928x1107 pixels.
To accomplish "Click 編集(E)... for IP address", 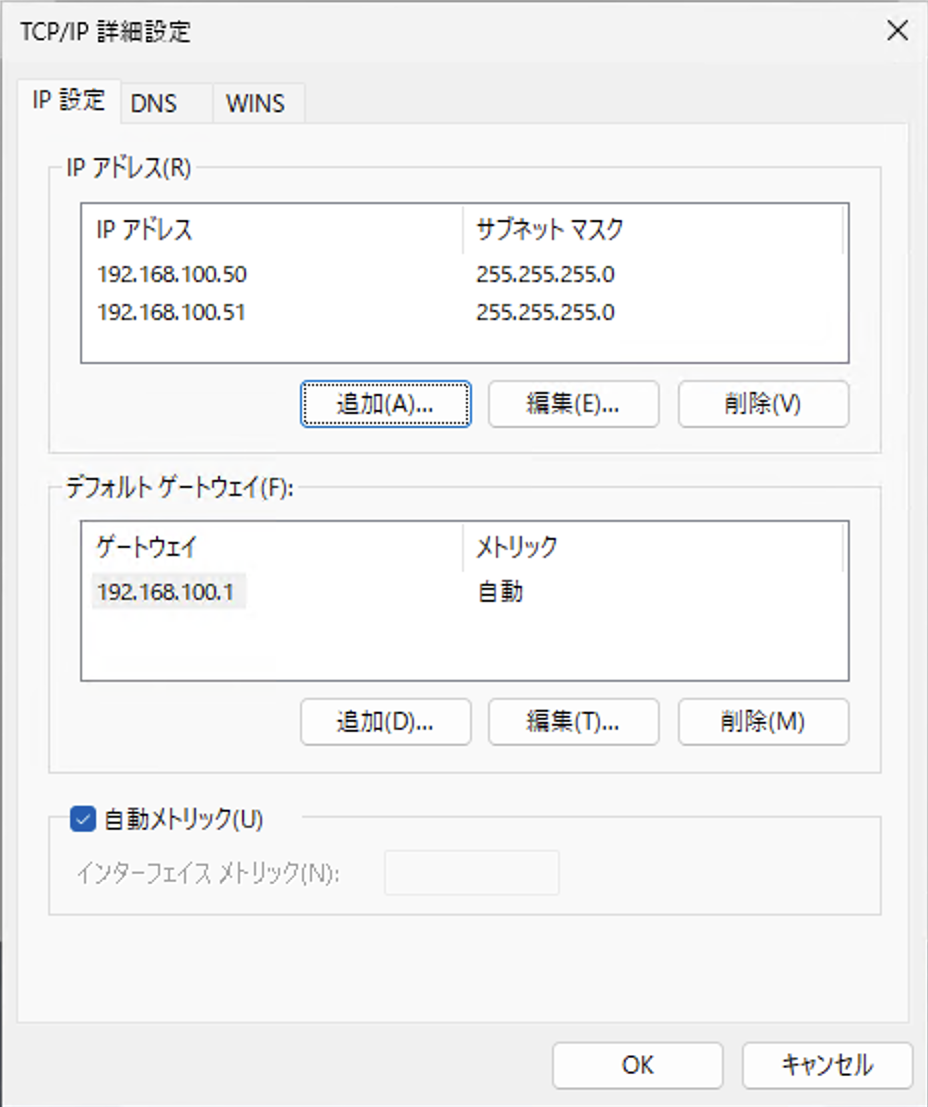I will coord(573,404).
